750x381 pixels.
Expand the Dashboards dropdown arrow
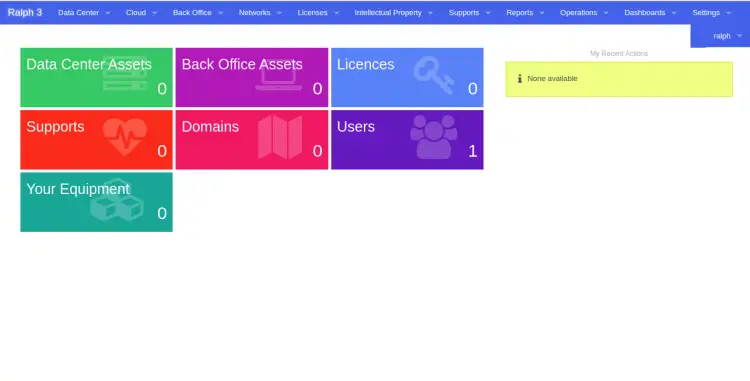click(x=674, y=13)
